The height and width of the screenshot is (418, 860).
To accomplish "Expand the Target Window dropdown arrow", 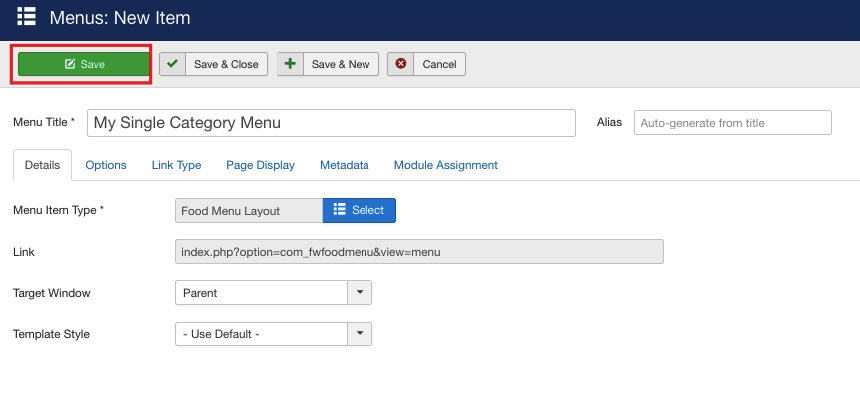I will coord(360,293).
